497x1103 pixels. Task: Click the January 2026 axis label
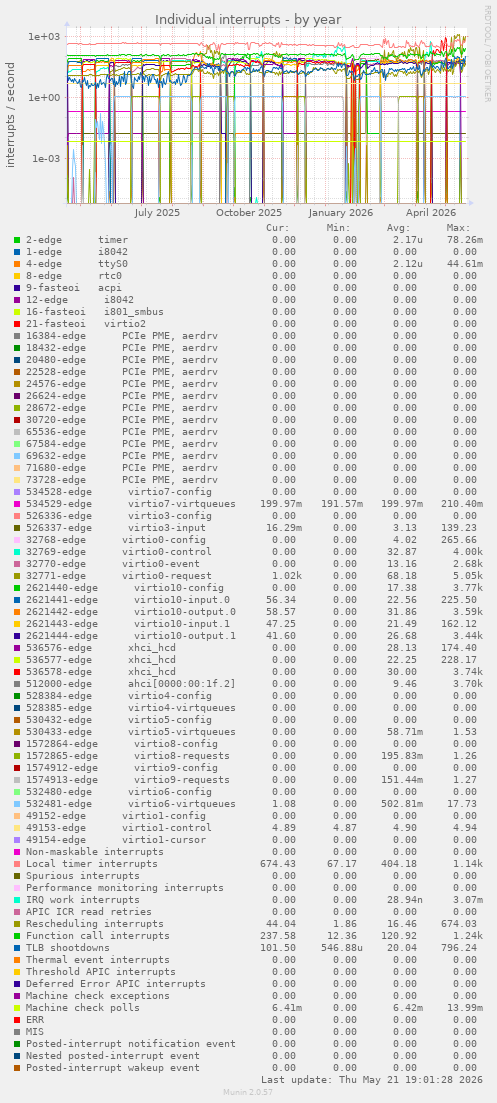[x=341, y=212]
